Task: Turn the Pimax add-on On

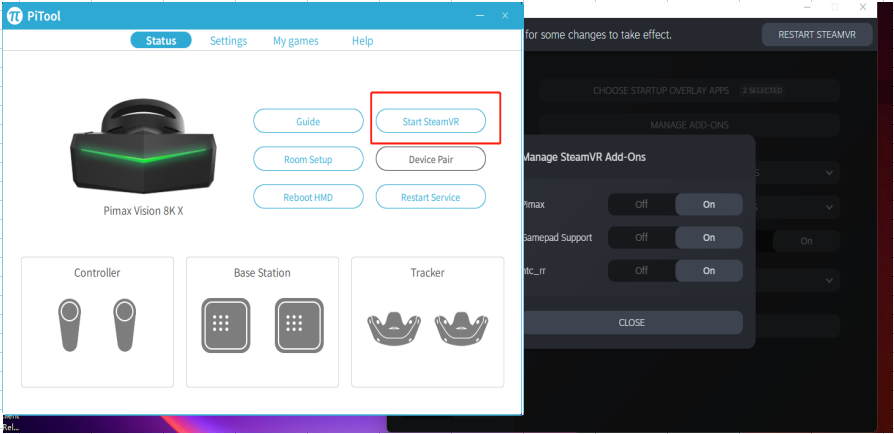Action: coord(709,204)
